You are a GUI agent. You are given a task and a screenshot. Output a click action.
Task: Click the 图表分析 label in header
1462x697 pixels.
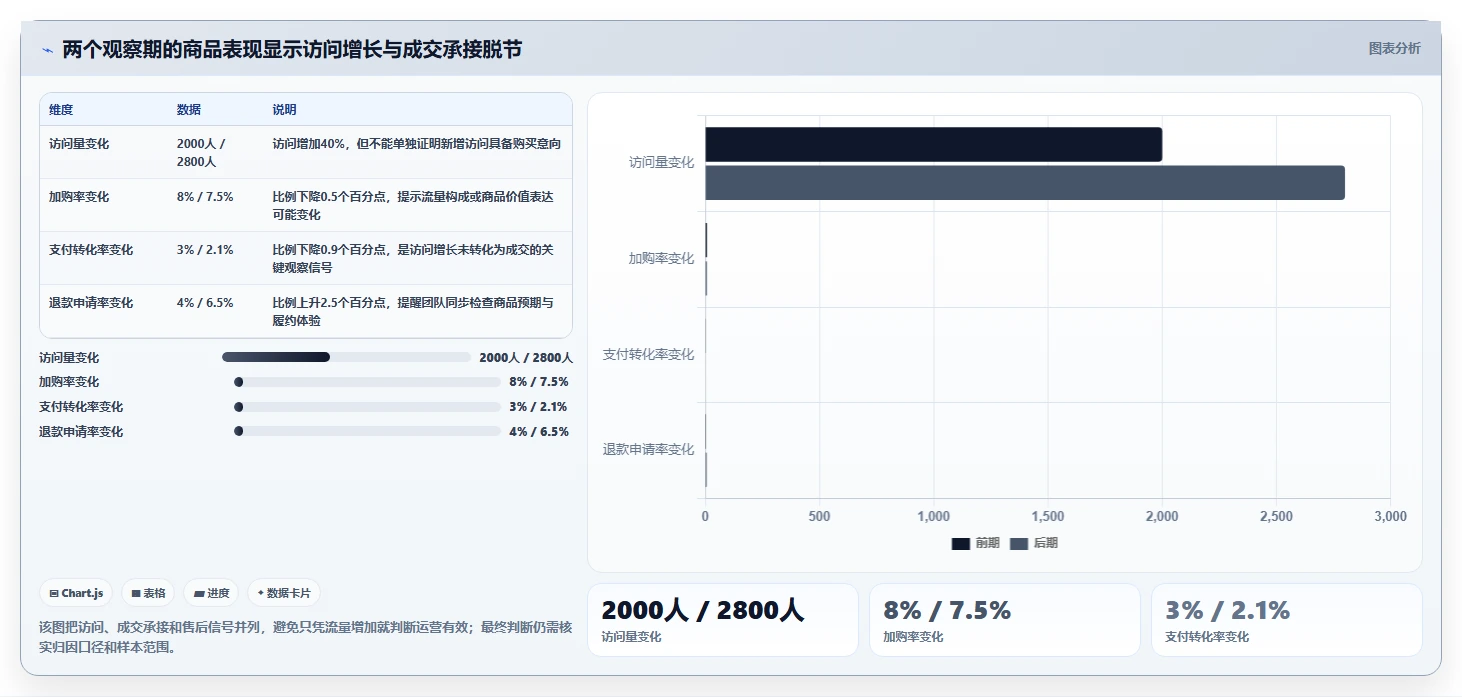click(1394, 48)
